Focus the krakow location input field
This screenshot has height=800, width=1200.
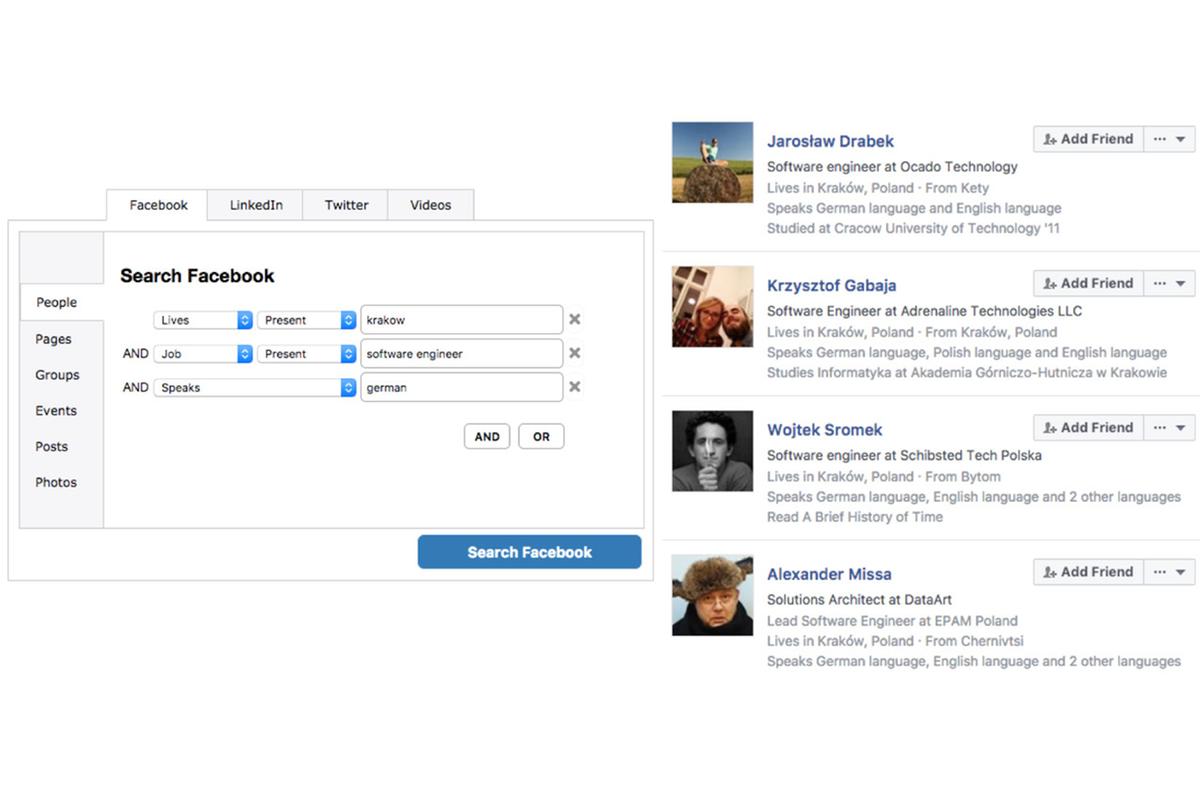461,320
